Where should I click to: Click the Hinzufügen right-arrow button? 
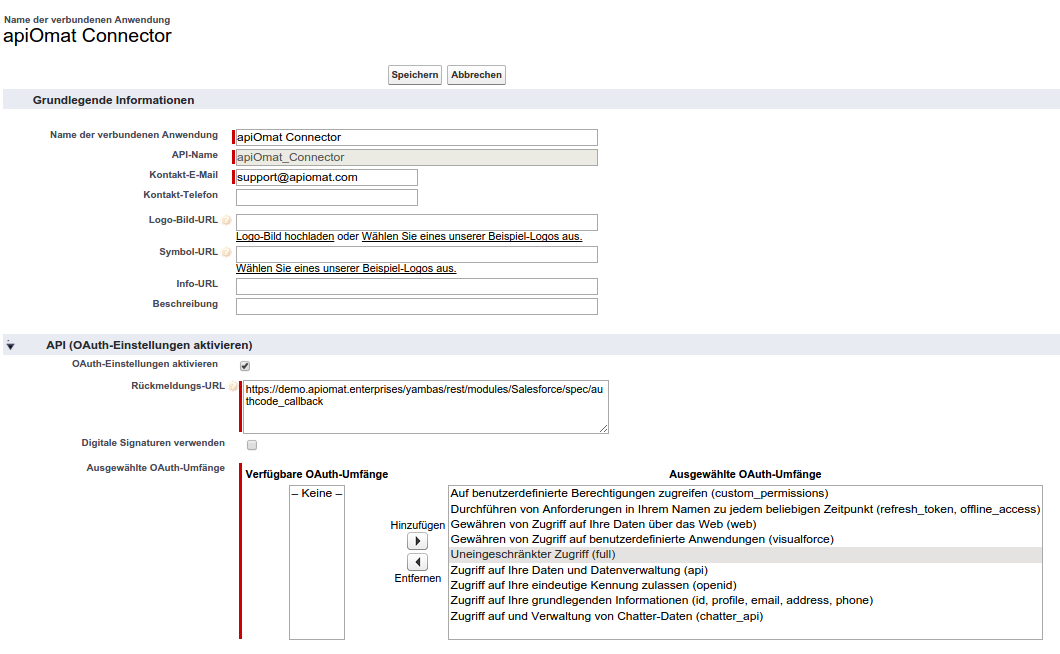click(x=417, y=541)
